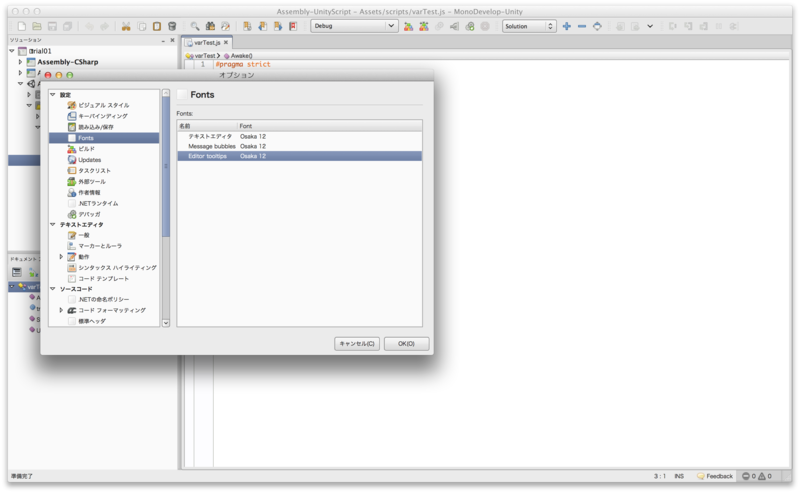This screenshot has width=800, height=493.
Task: Click the red bookmark toggle toolbar icon
Action: point(293,26)
